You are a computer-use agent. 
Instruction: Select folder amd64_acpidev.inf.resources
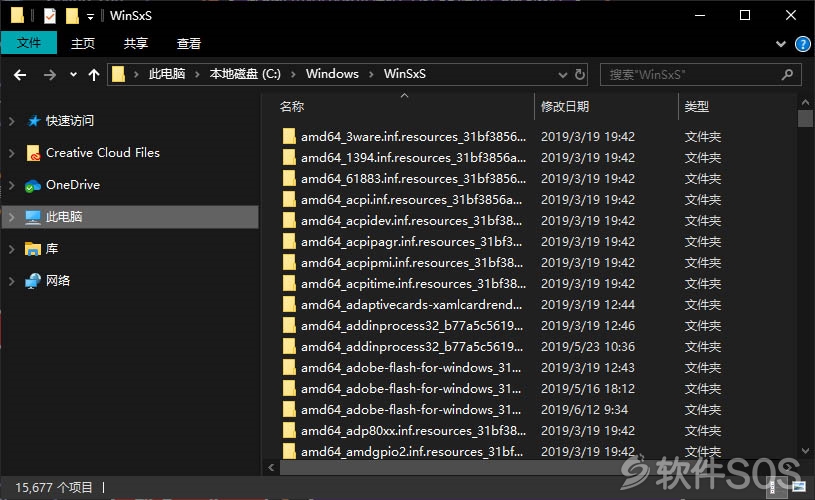coord(411,221)
